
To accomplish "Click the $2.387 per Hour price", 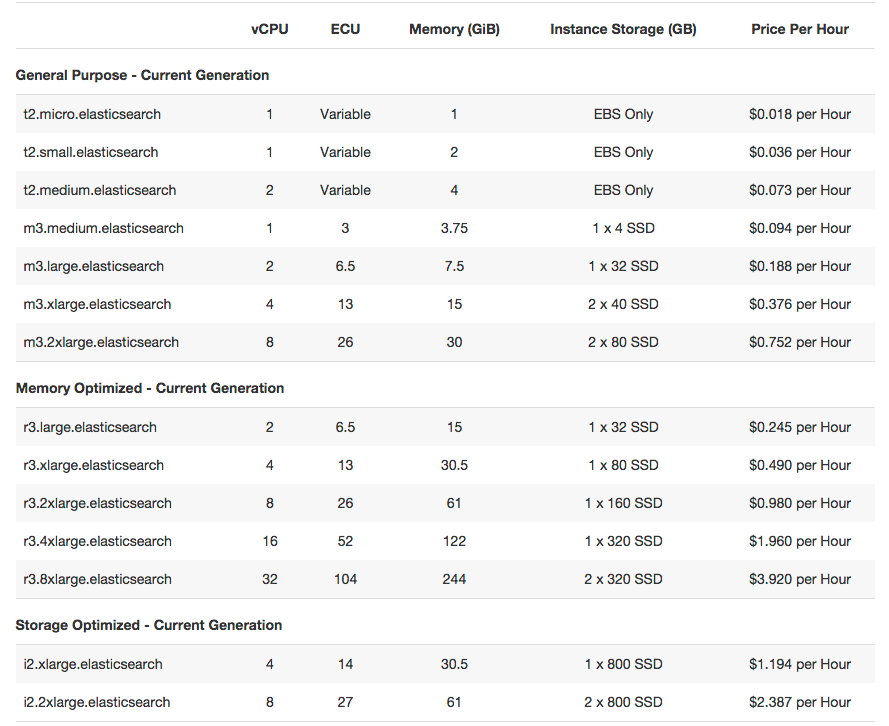I will point(799,702).
